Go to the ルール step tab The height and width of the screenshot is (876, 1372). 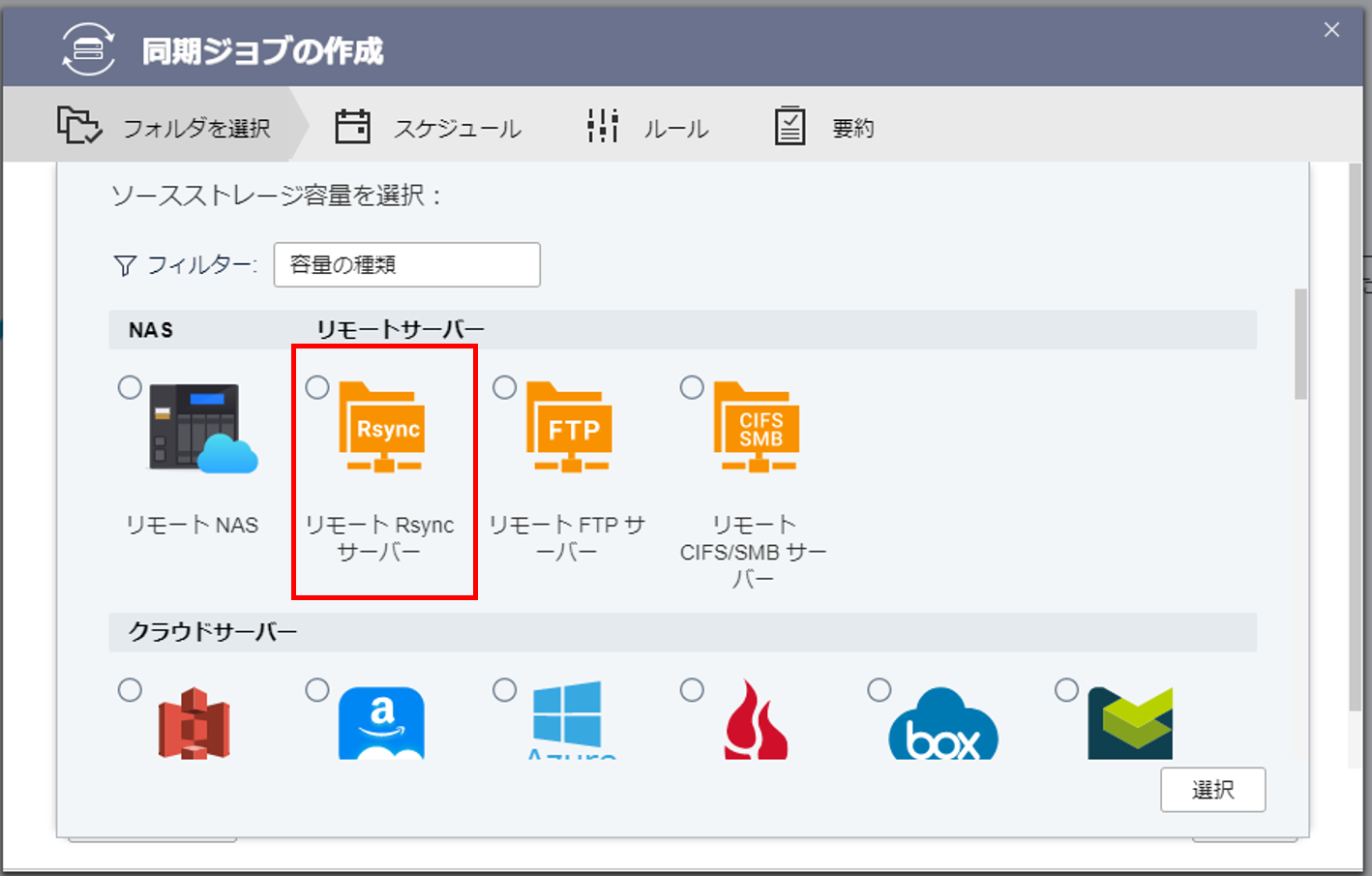pos(648,128)
